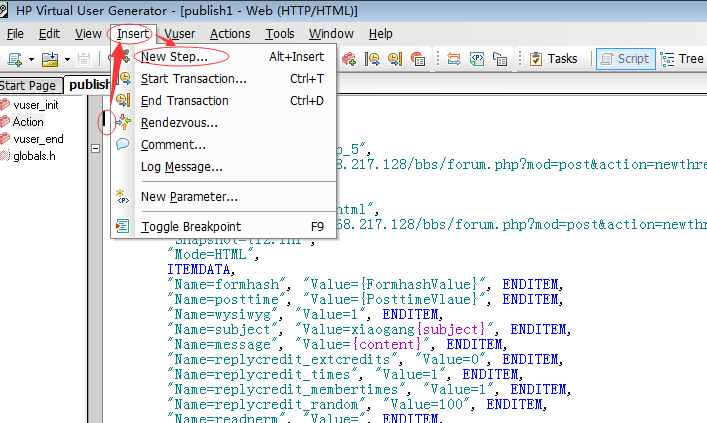Click the ITEMDATA keyword in script
Image resolution: width=707 pixels, height=423 pixels.
coord(199,270)
